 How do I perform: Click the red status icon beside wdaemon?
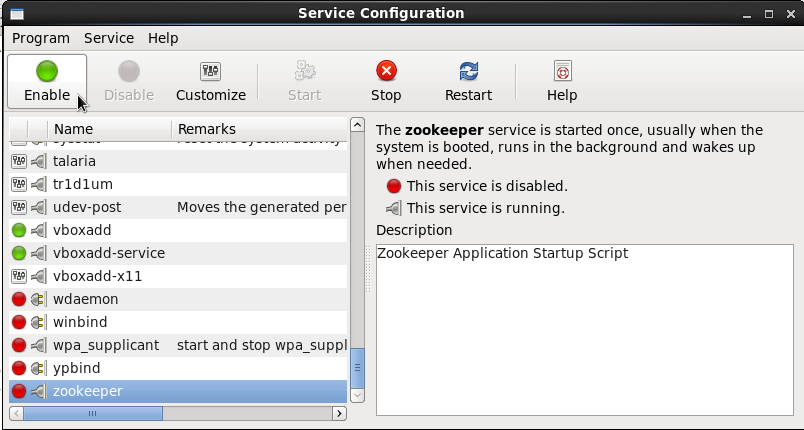[19, 299]
